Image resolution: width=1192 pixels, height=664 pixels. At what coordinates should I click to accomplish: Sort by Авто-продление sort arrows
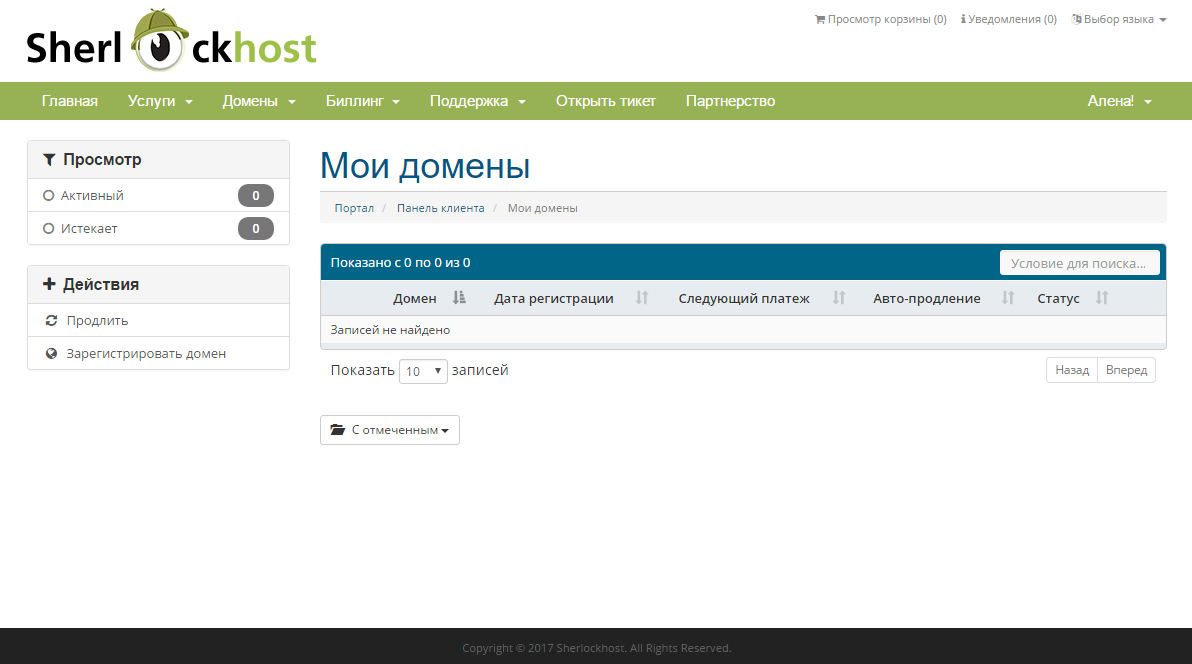1008,297
